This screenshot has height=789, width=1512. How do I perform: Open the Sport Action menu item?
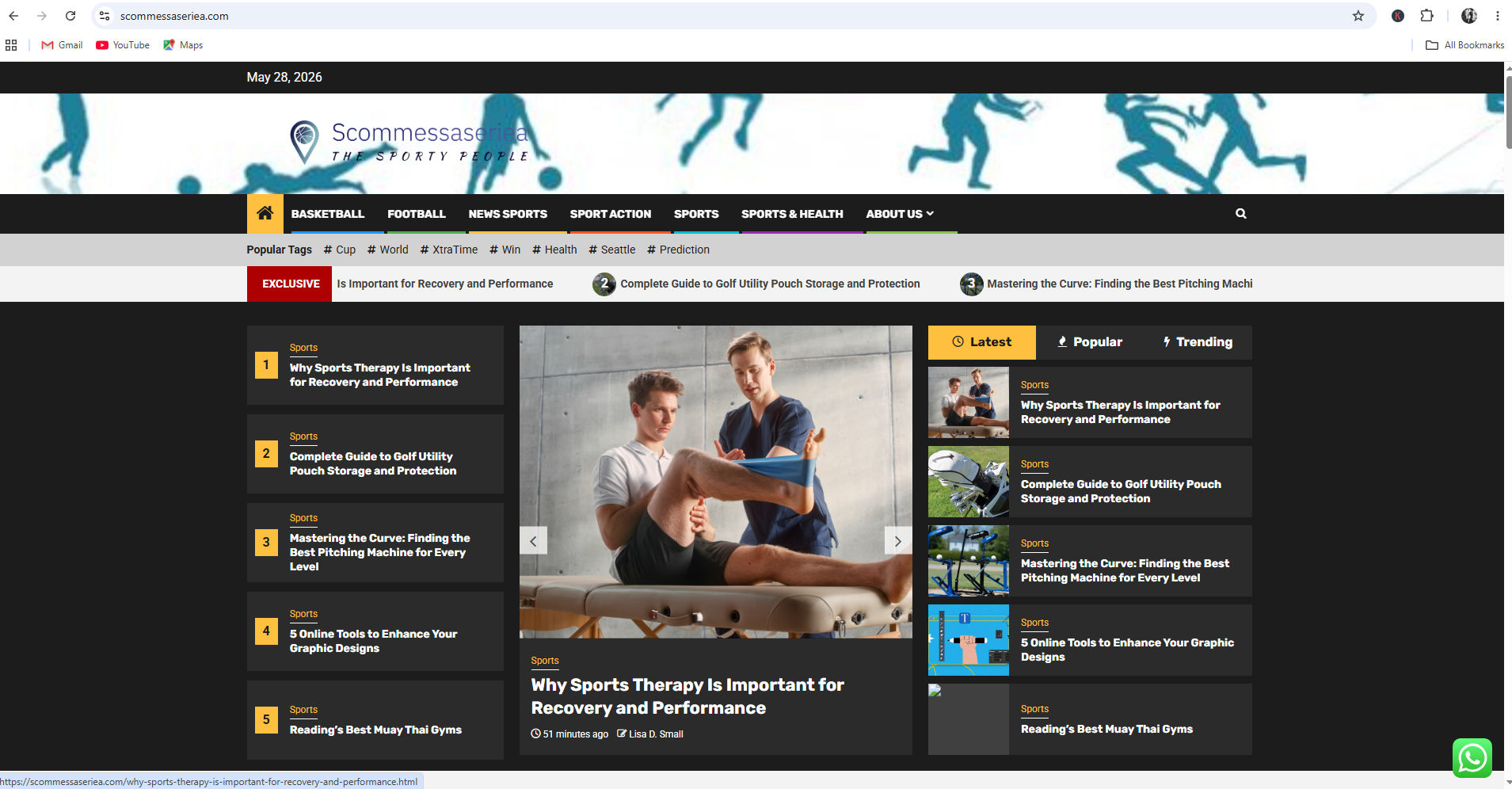coord(611,214)
